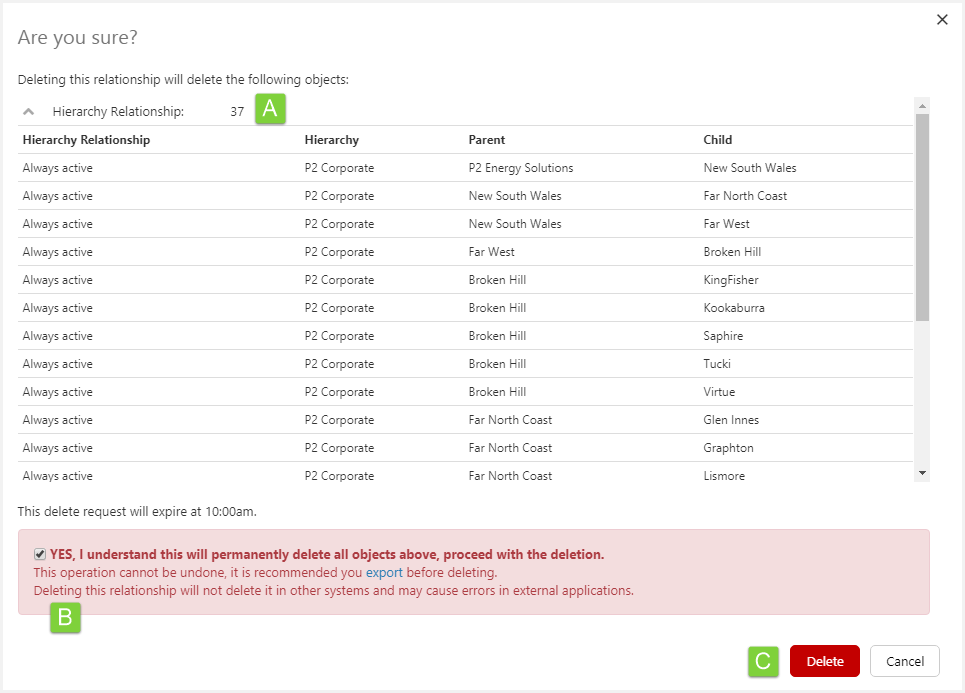Select the Lismore child row
Viewport: 965px width, 693px height.
[724, 476]
